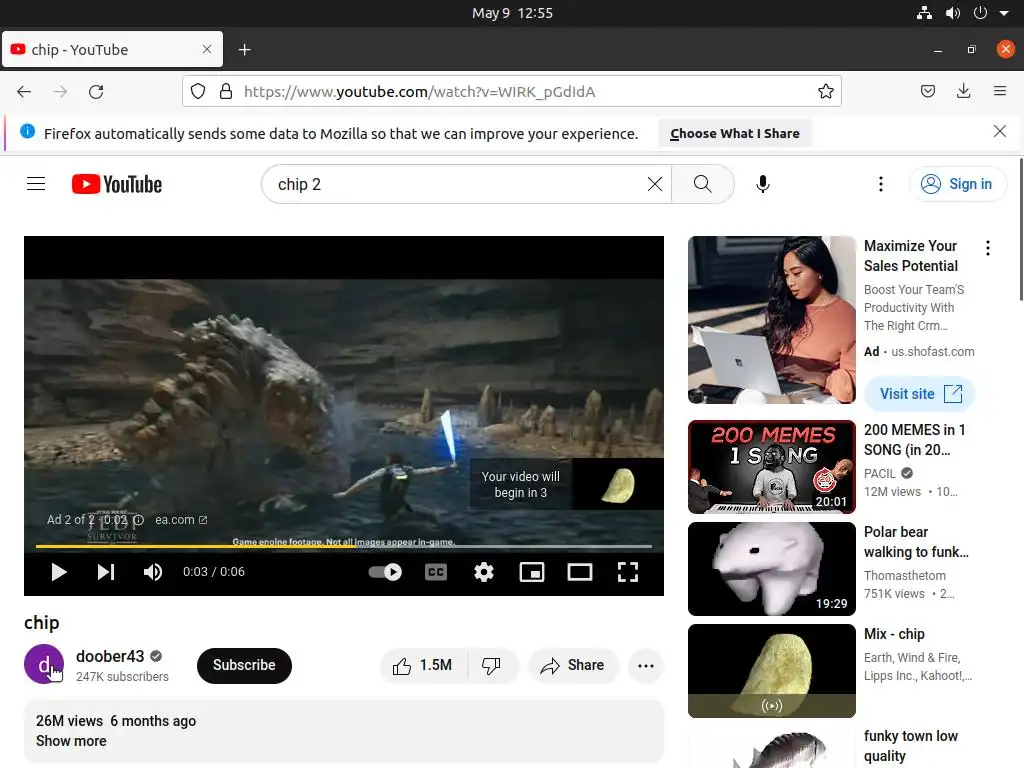Open the YouTube hamburger guide menu
The width and height of the screenshot is (1024, 768).
[x=36, y=184]
